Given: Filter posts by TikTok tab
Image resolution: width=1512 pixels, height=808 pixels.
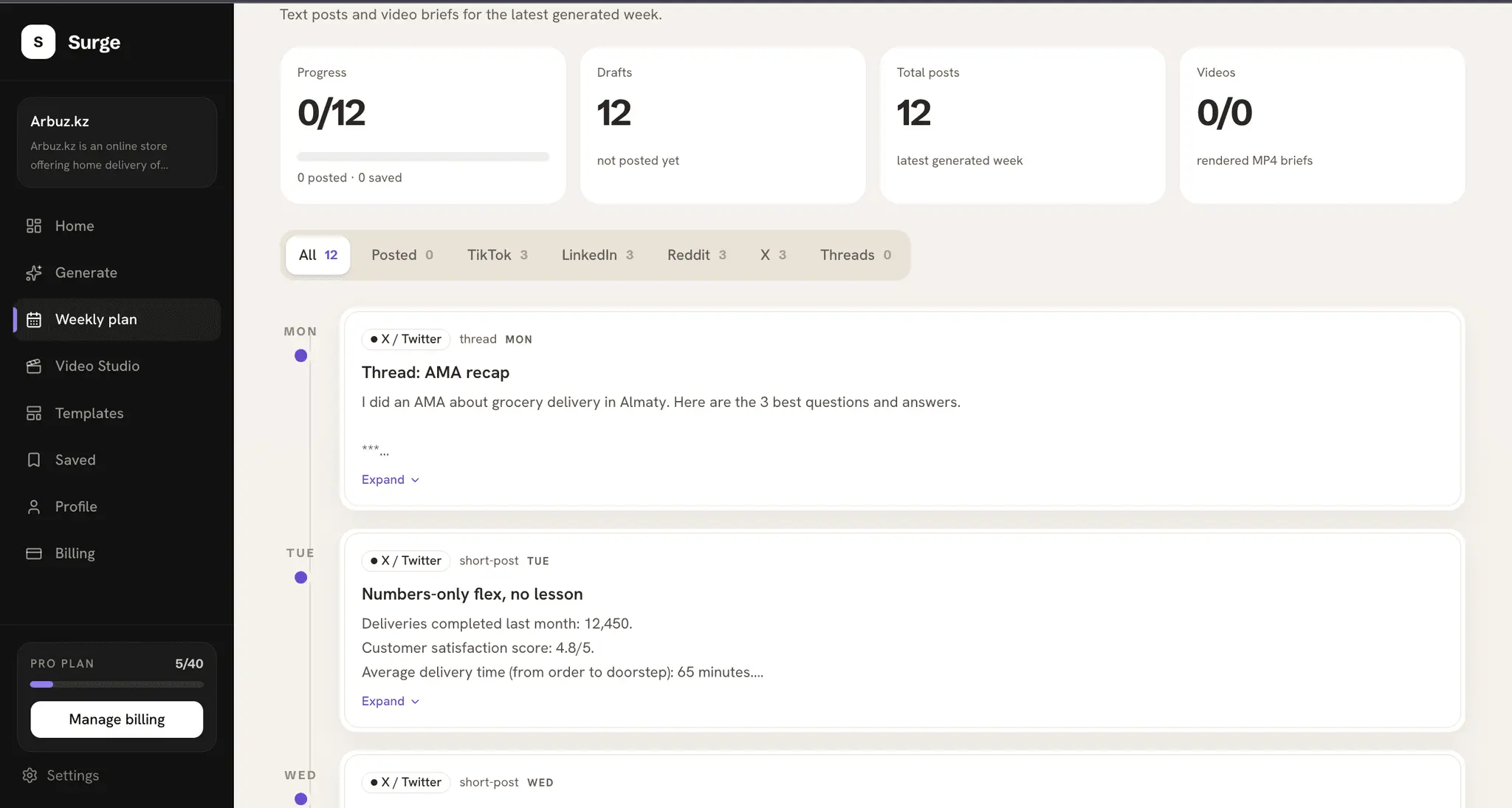Looking at the screenshot, I should pyautogui.click(x=498, y=255).
